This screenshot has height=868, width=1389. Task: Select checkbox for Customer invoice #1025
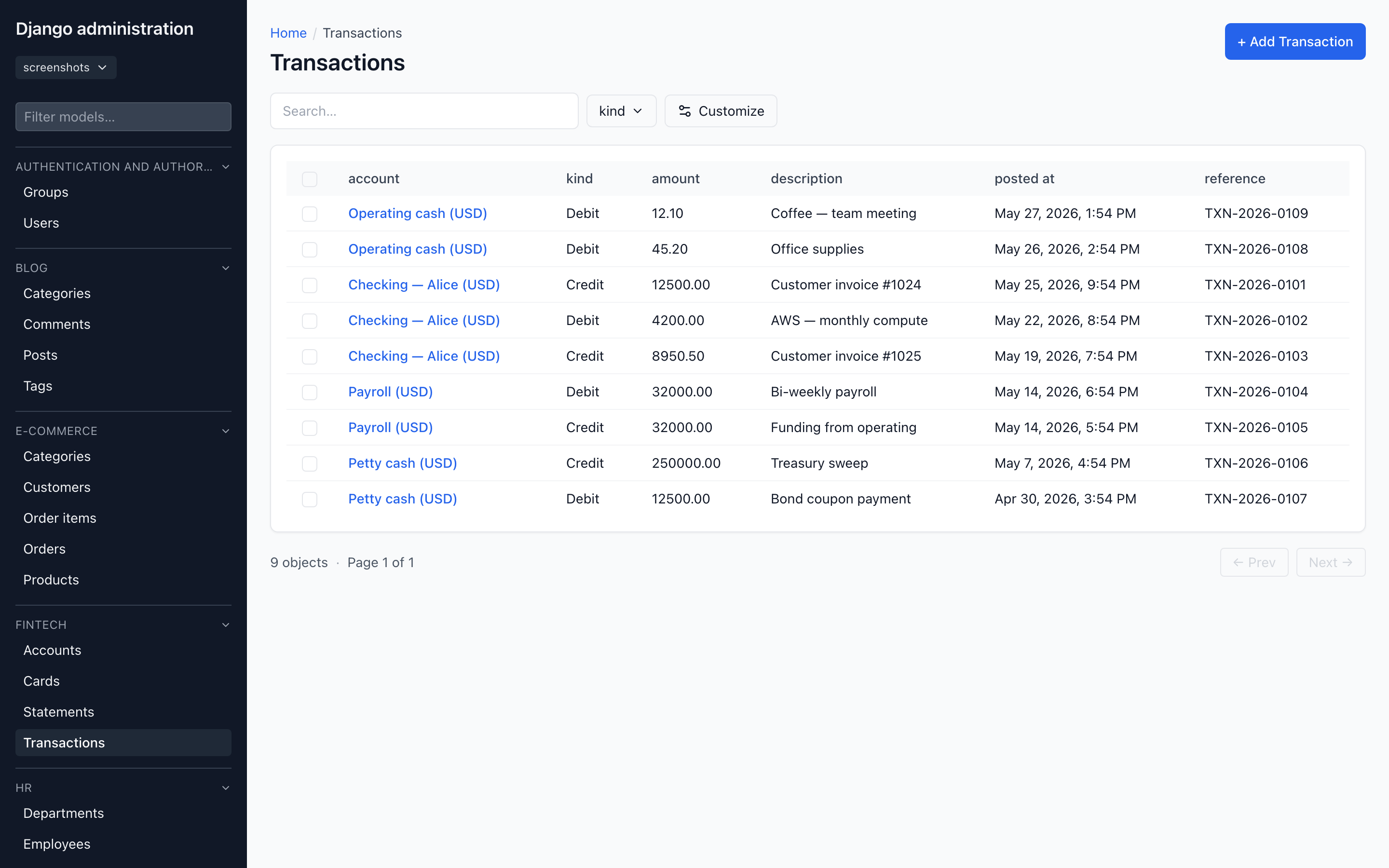click(x=309, y=356)
